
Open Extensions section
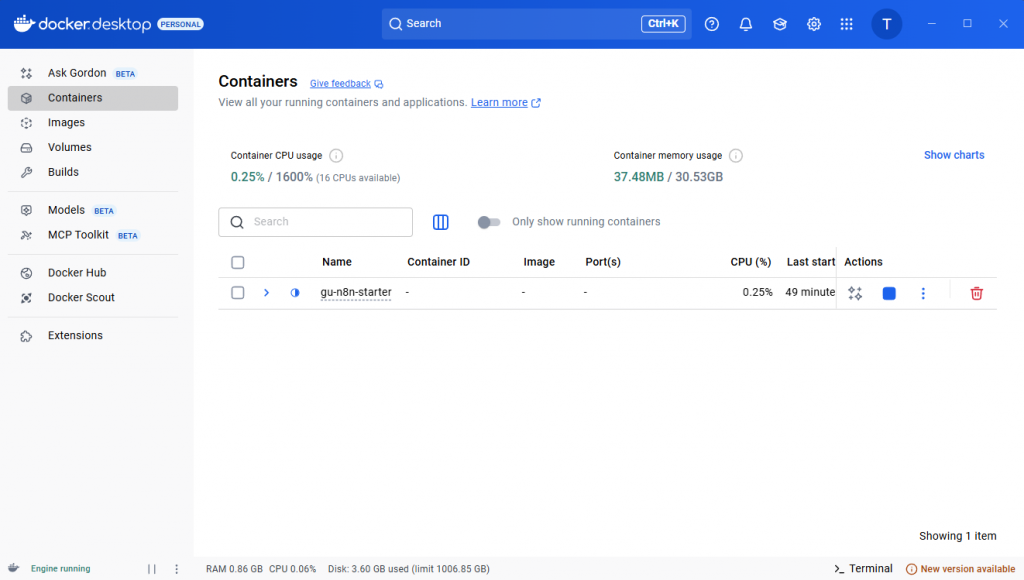click(x=93, y=336)
